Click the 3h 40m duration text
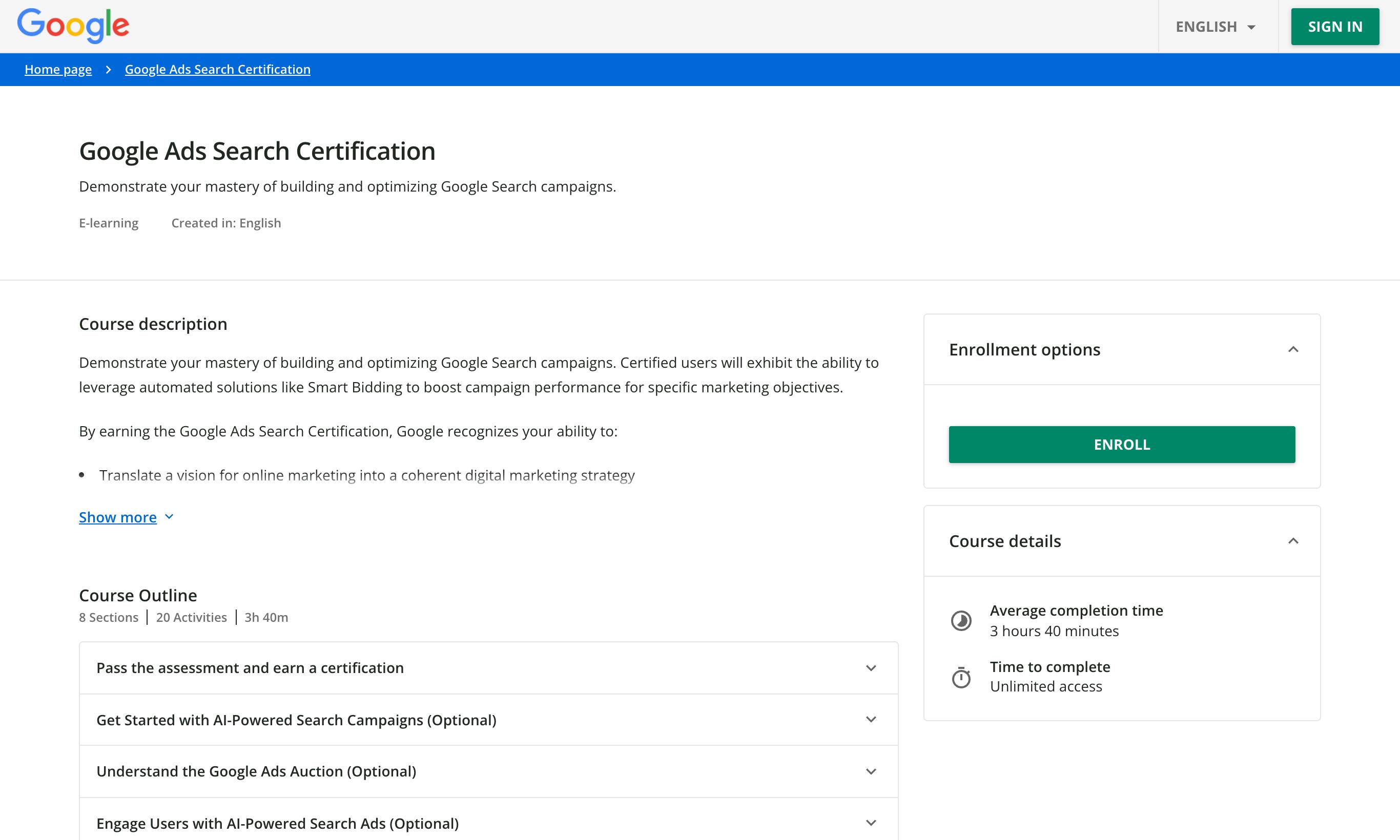This screenshot has width=1400, height=840. click(266, 618)
